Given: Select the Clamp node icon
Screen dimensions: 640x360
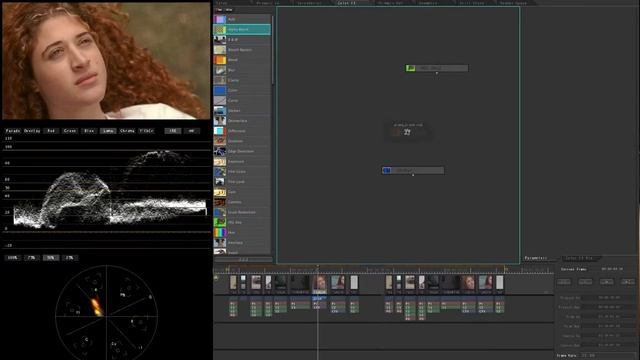Looking at the screenshot, I should [220, 80].
